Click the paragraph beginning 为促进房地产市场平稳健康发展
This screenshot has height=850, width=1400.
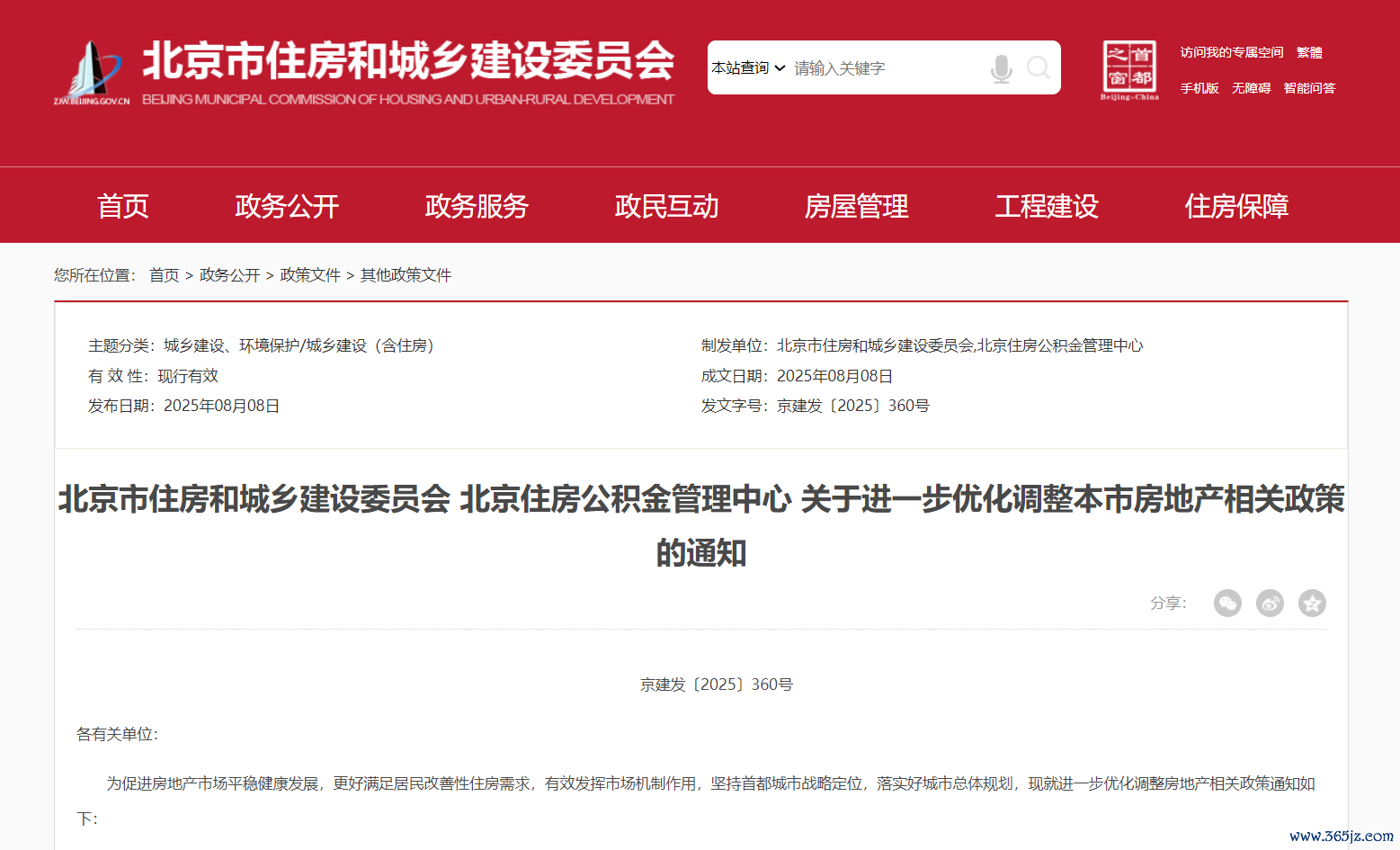coord(696,801)
